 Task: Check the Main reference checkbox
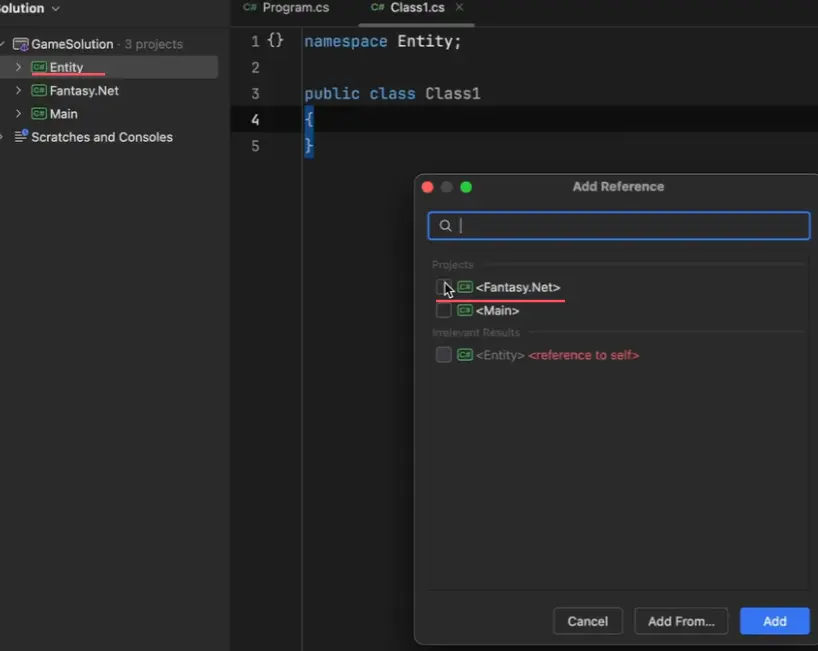443,310
